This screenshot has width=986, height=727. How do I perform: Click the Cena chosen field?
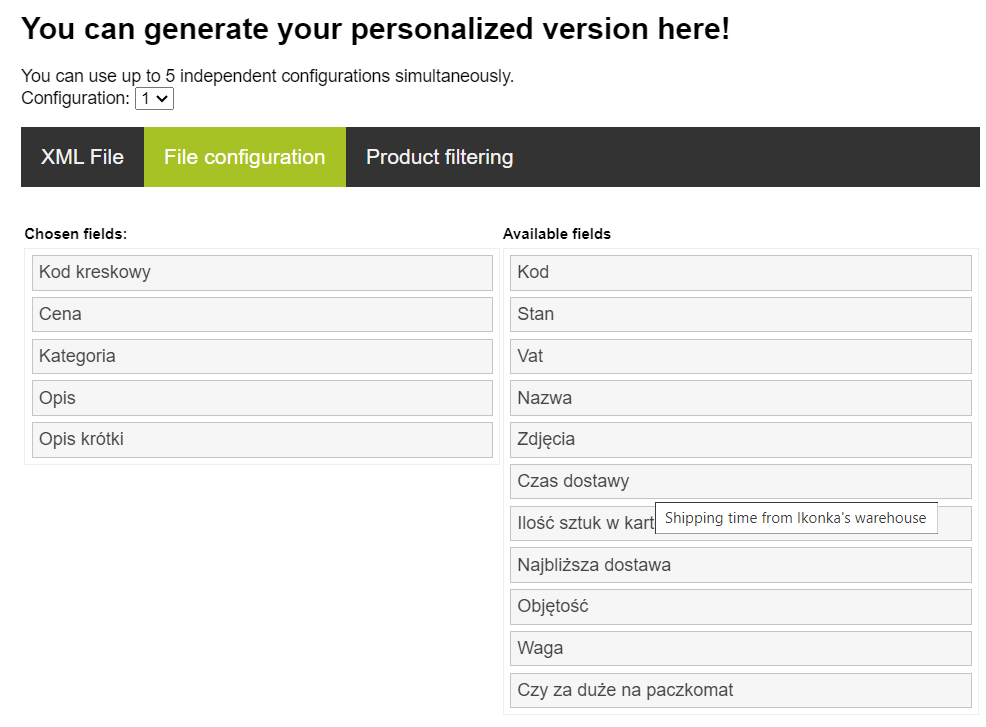pos(262,314)
